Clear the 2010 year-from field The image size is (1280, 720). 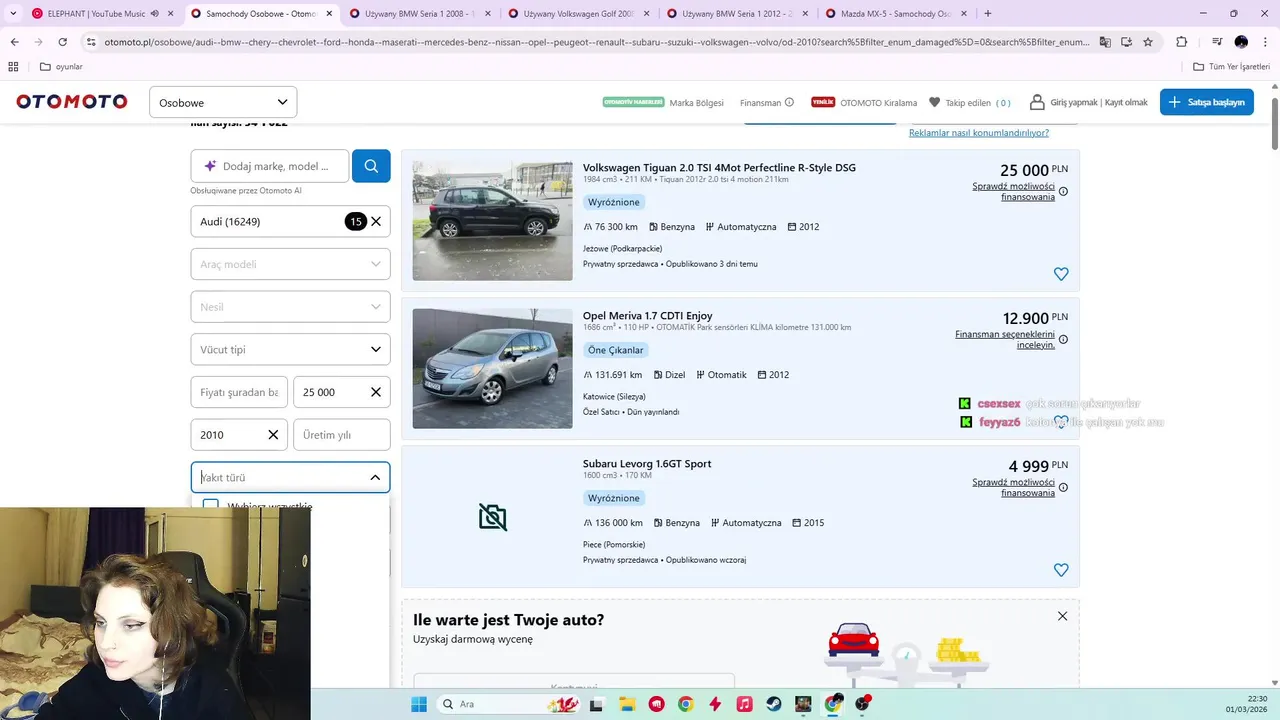(273, 435)
